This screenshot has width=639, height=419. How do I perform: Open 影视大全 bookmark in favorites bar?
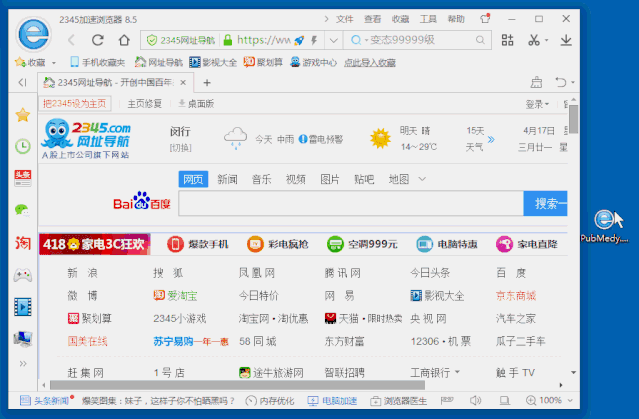pos(213,62)
